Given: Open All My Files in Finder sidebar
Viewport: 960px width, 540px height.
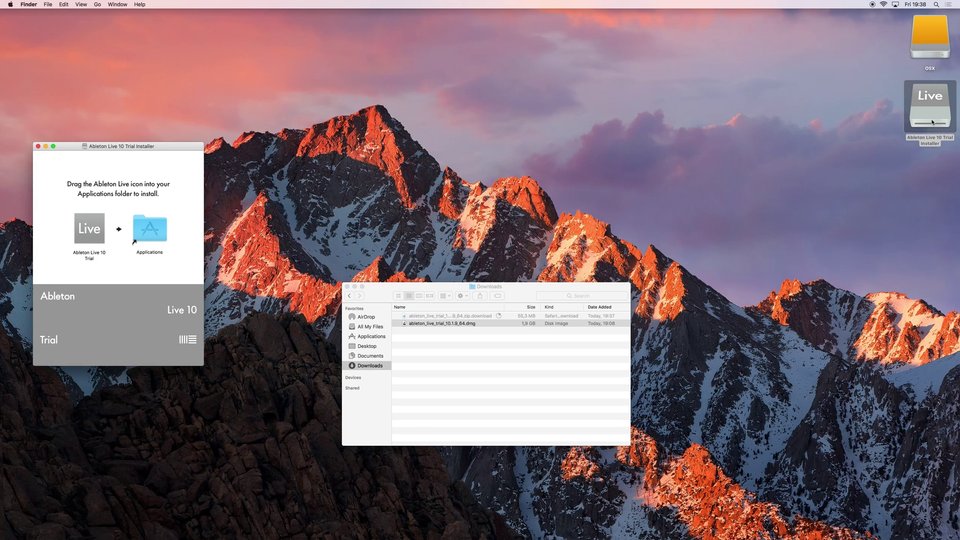Looking at the screenshot, I should 370,327.
